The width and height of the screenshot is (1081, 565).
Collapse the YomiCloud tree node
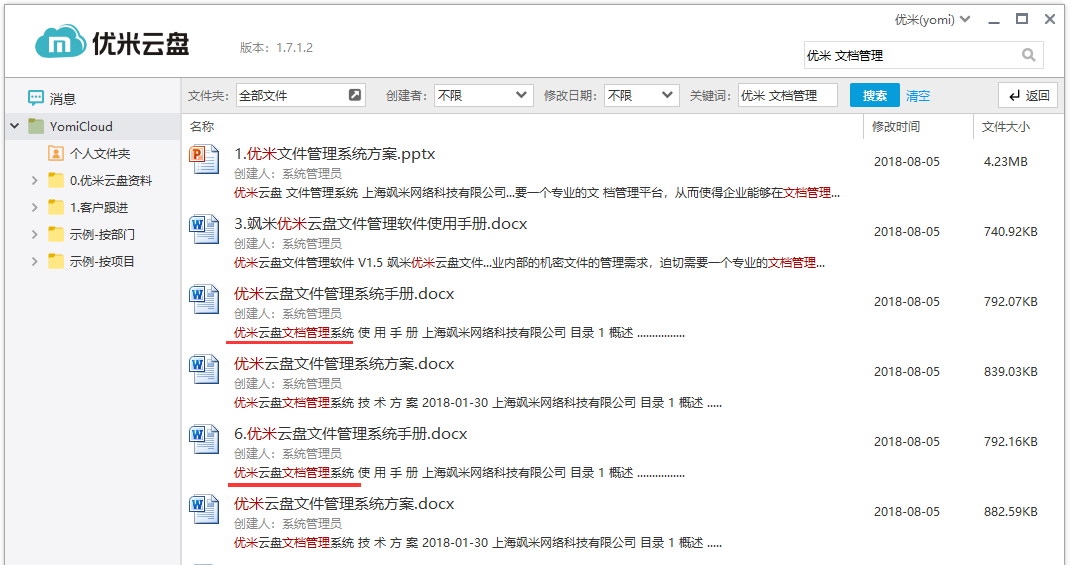tap(14, 126)
